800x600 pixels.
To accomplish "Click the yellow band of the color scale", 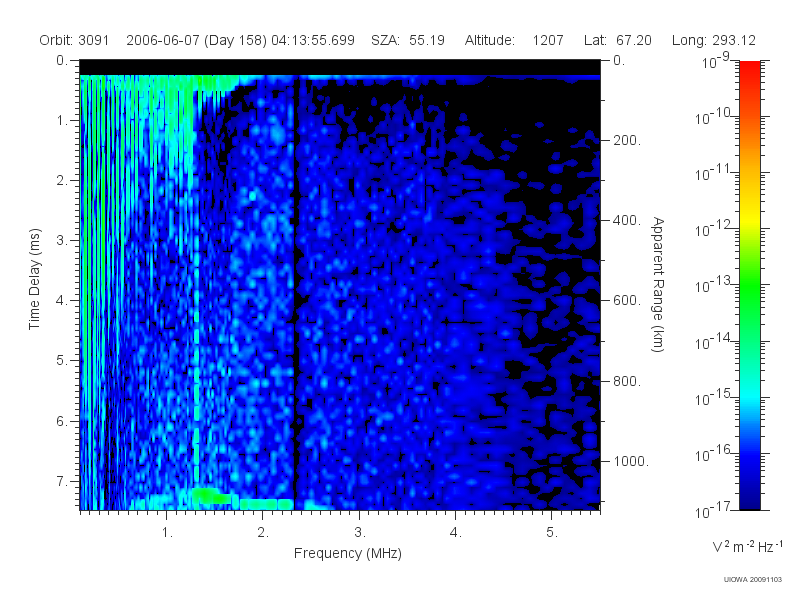I will pyautogui.click(x=750, y=218).
